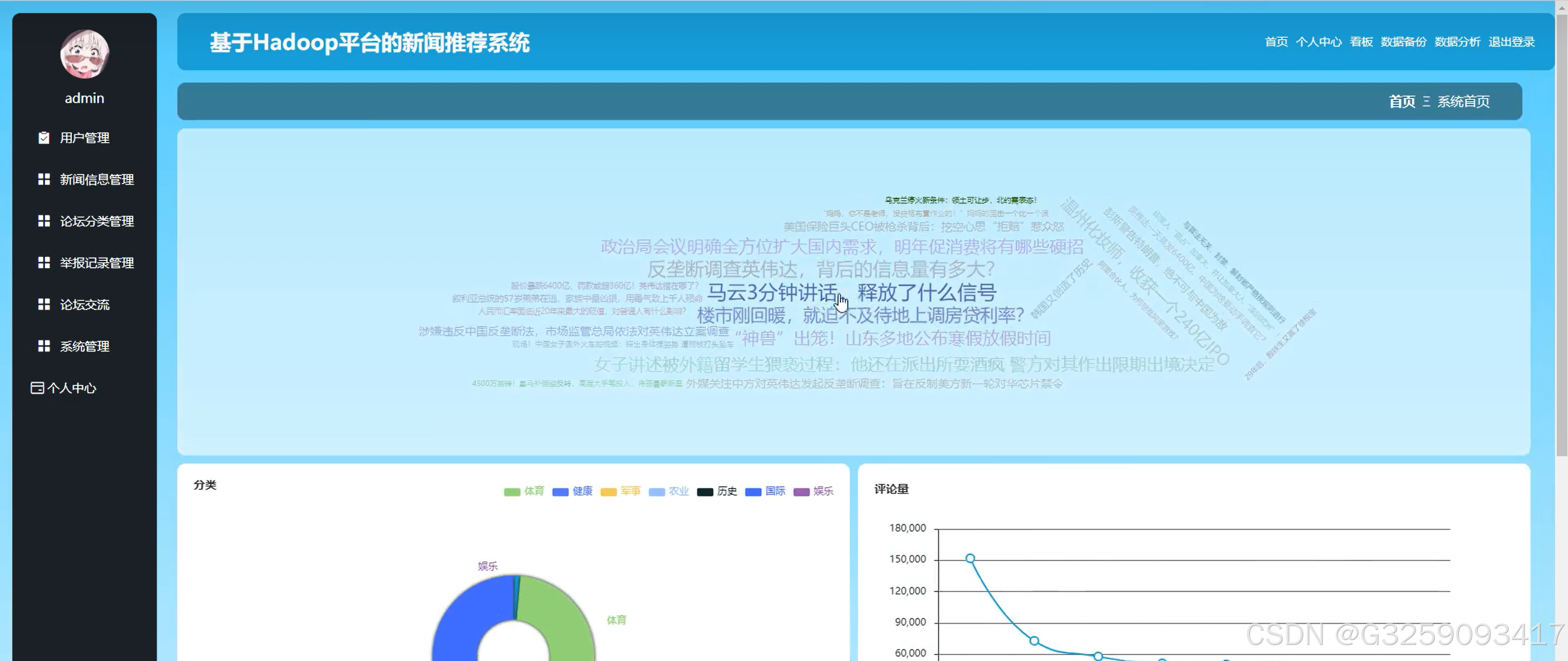The width and height of the screenshot is (1568, 661).
Task: Click the grid icon beside 系统管理
Action: click(44, 346)
